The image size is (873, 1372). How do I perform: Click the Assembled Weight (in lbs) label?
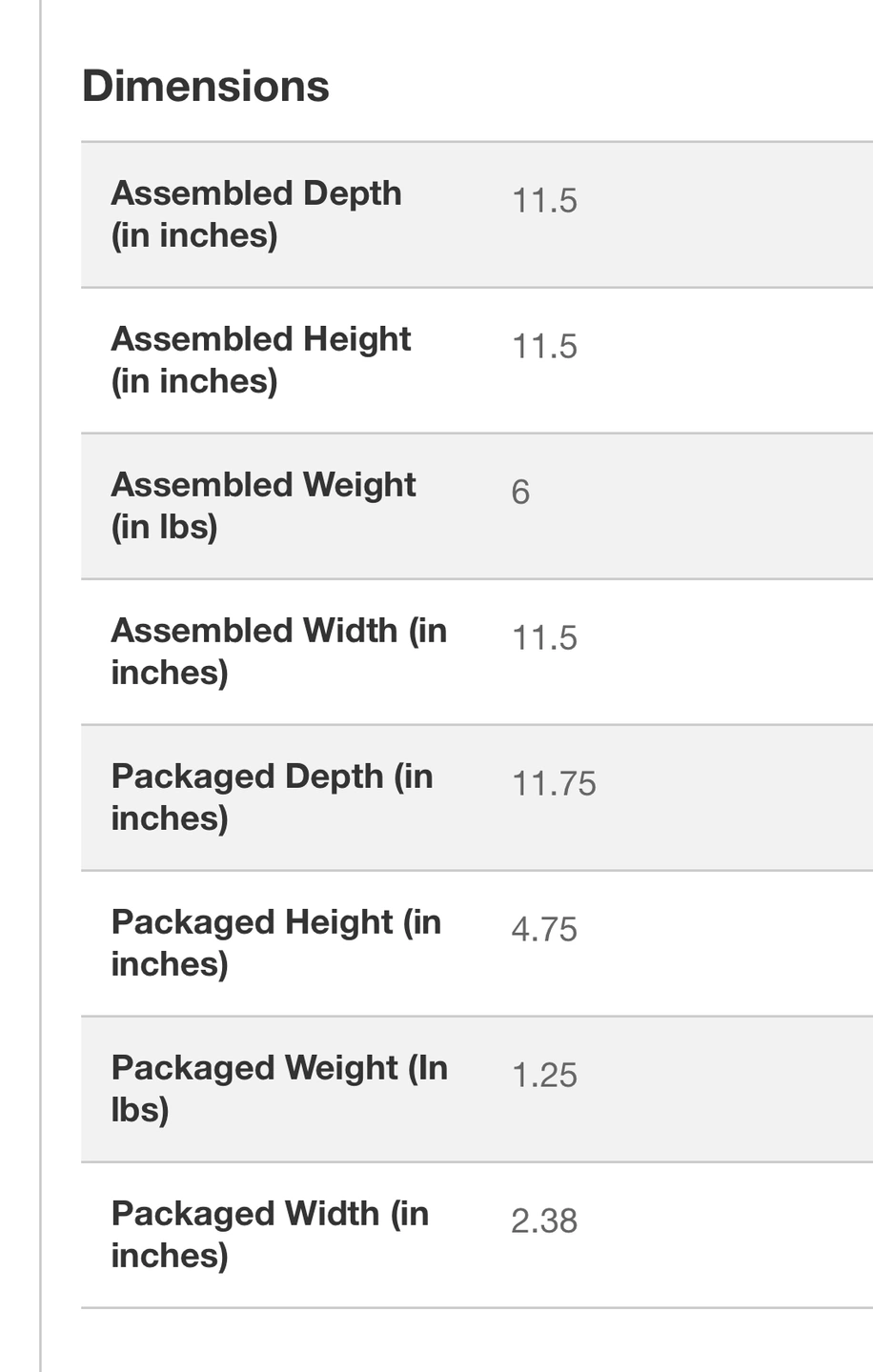(263, 506)
